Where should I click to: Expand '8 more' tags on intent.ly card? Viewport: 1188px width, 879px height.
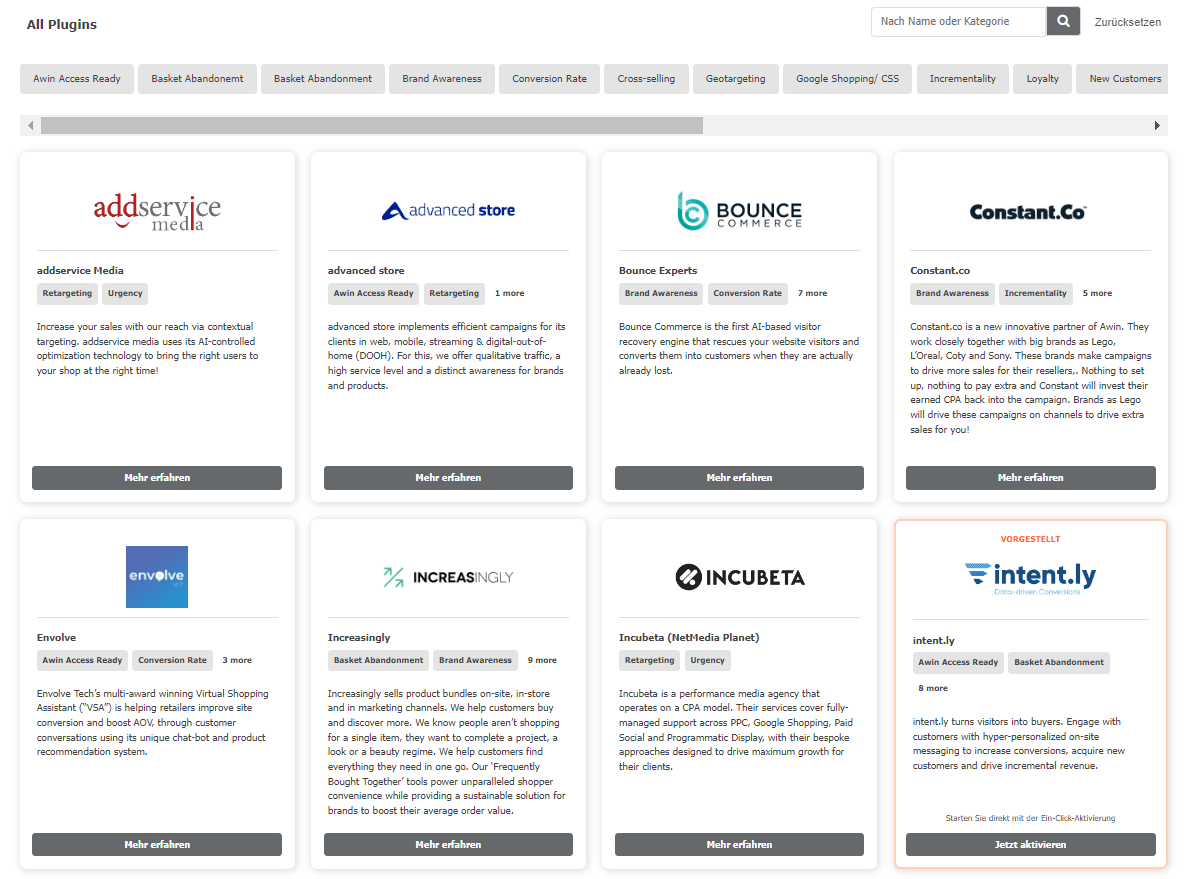(x=933, y=689)
